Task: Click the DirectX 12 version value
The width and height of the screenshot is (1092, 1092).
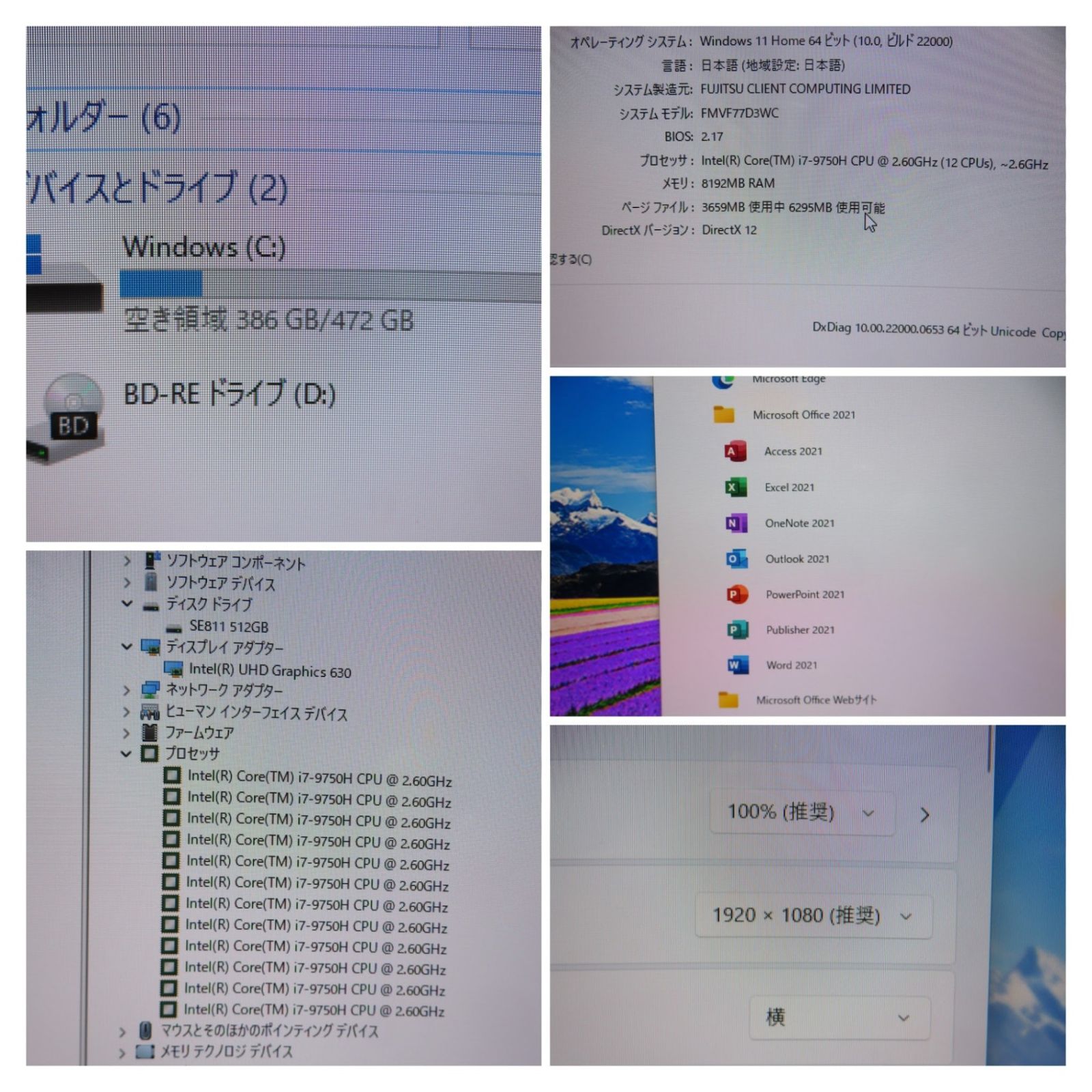Action: [729, 230]
